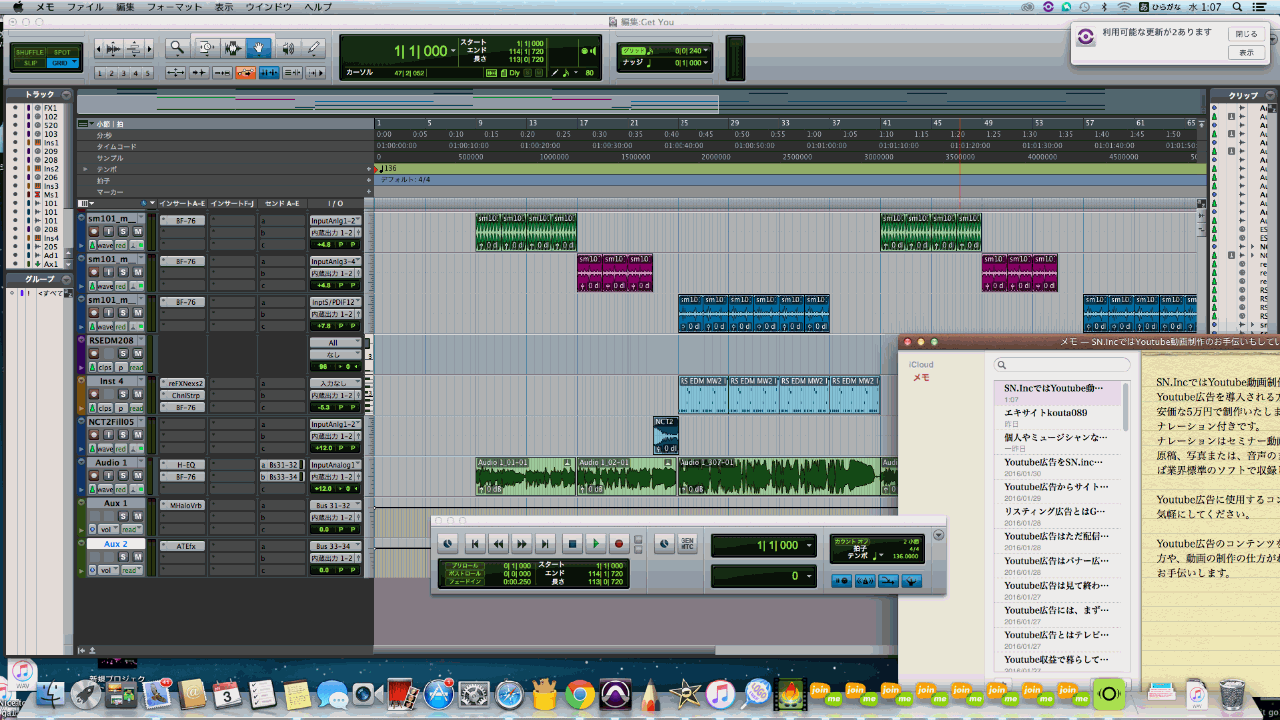
Task: Click the online clock icon in transport
Action: (448, 544)
